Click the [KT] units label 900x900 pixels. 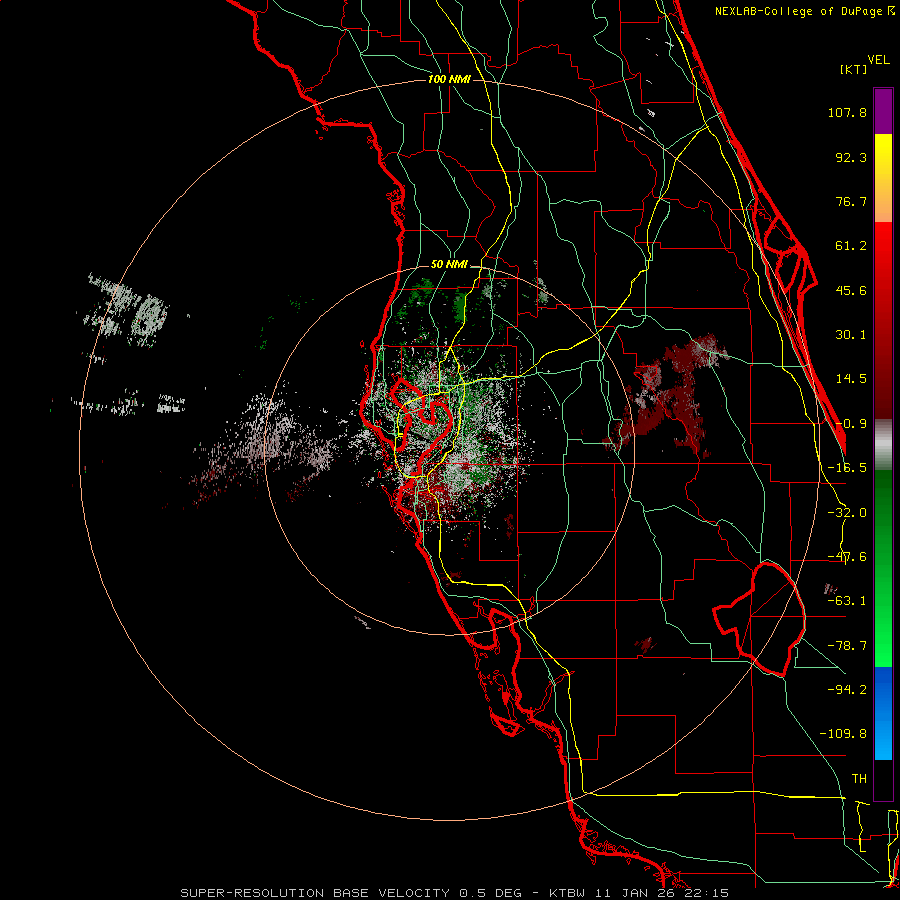tap(853, 69)
